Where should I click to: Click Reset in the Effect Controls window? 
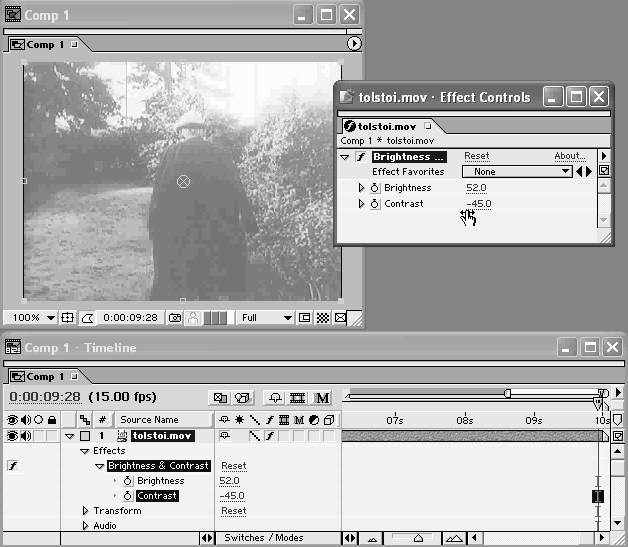click(x=477, y=156)
